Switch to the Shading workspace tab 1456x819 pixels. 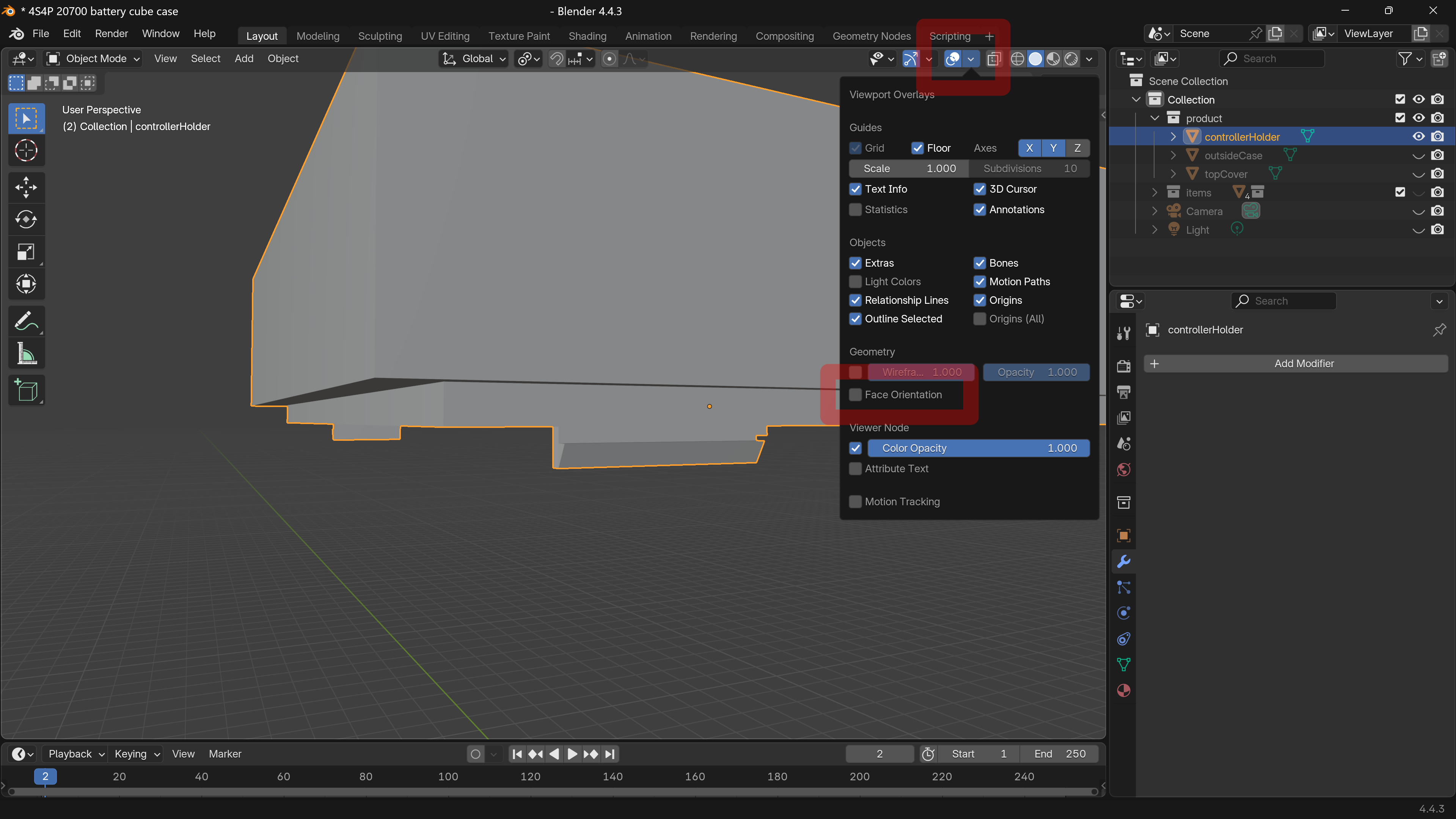click(x=587, y=36)
